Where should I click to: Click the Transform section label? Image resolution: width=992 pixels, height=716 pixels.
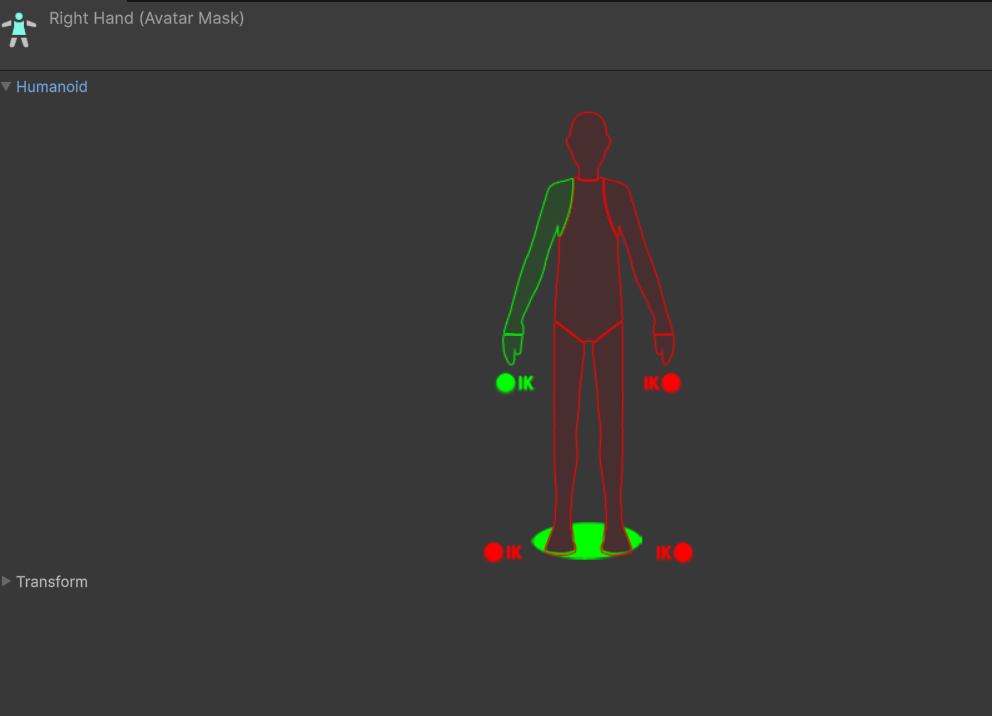point(51,581)
